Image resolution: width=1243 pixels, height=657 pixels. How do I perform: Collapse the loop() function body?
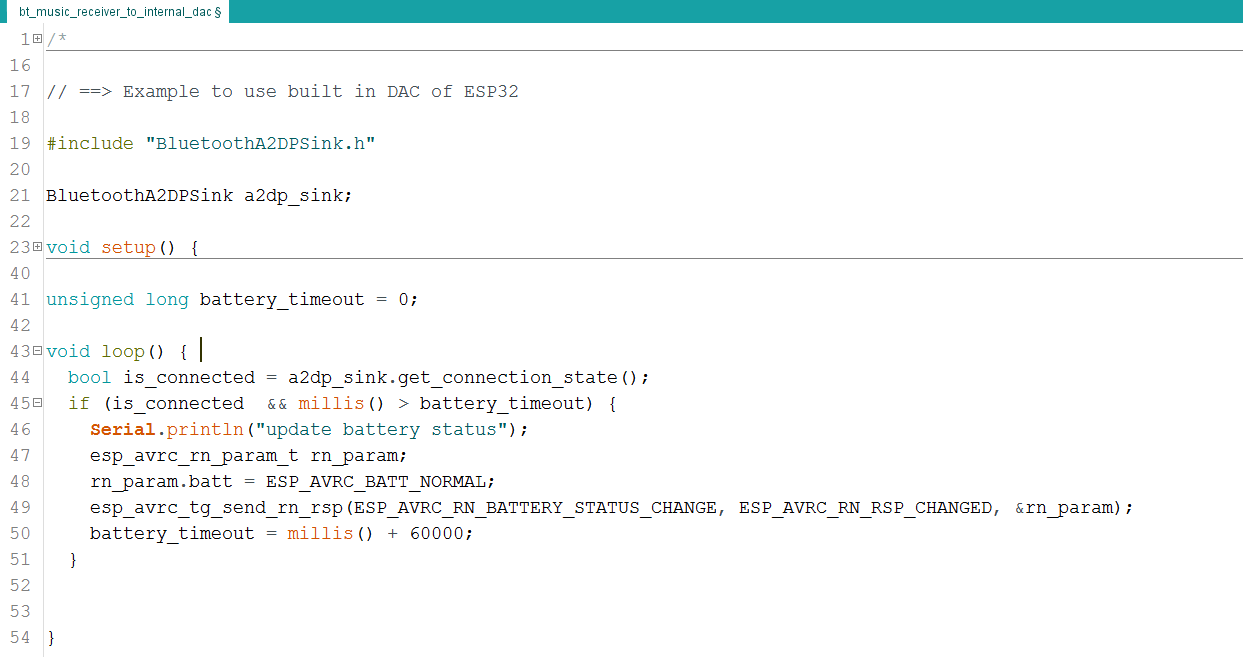(36, 351)
